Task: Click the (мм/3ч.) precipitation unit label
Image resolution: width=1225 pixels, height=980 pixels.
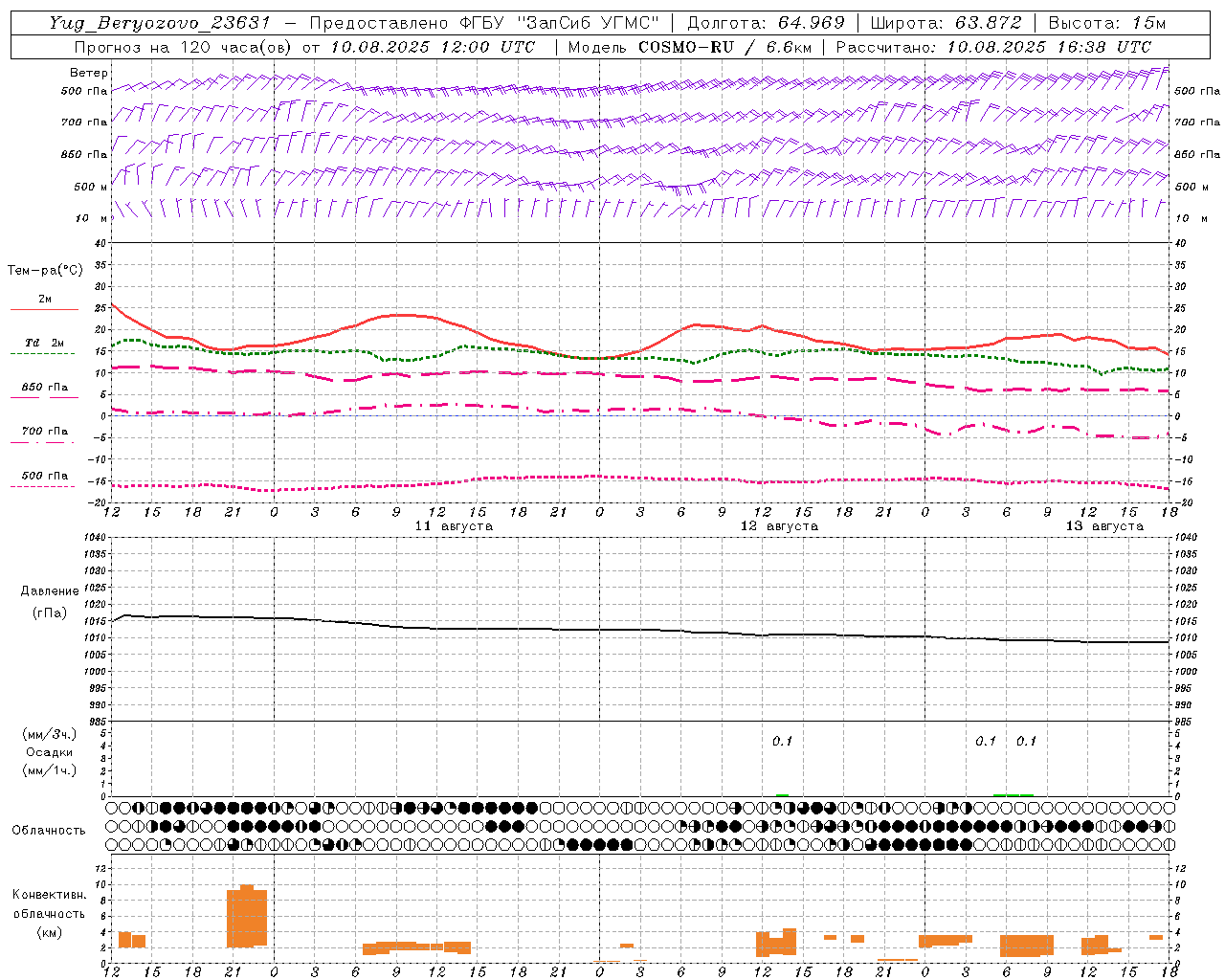Action: (49, 734)
